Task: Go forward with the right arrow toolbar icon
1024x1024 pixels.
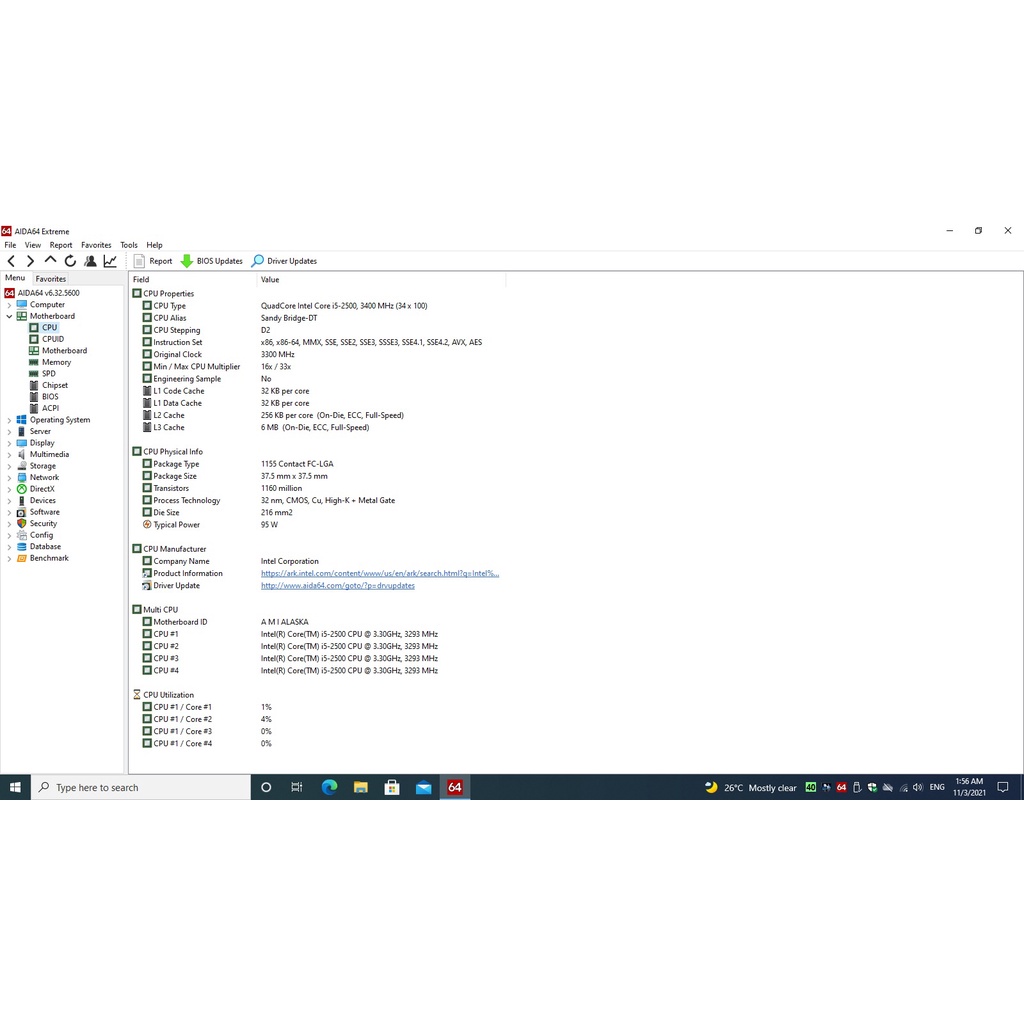Action: tap(30, 261)
